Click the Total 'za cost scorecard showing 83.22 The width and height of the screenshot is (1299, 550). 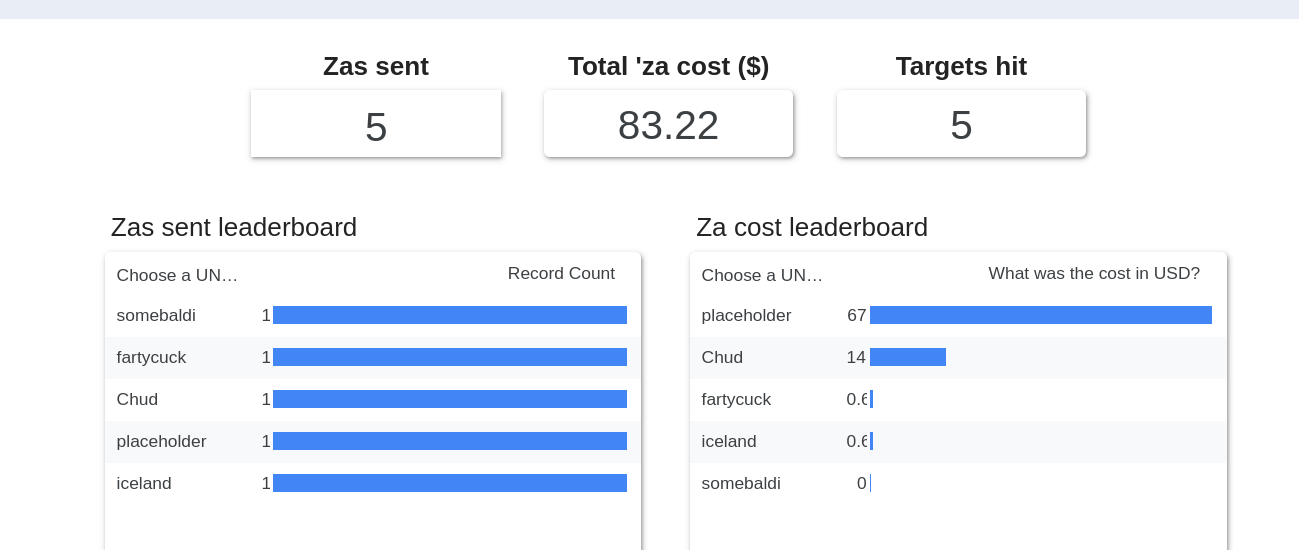click(668, 125)
